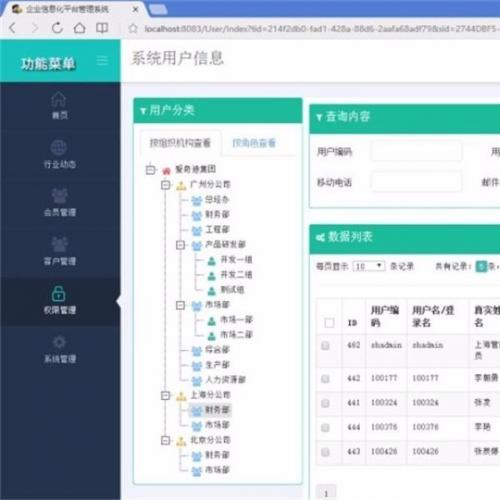Screen dimensions: 500x500
Task: Select 市场一部 in the tree
Action: click(x=236, y=320)
